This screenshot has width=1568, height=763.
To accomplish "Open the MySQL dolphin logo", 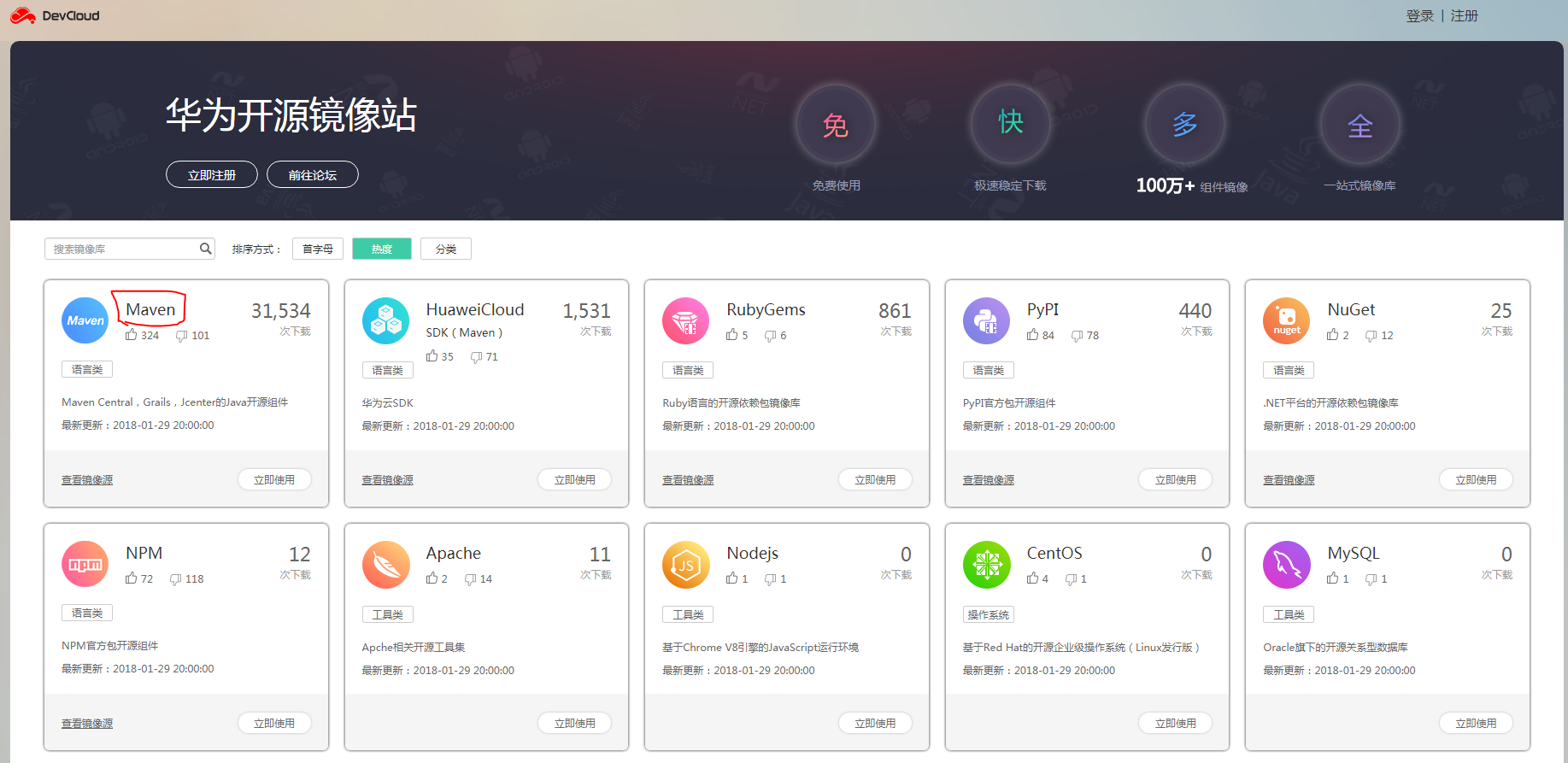I will [x=1287, y=564].
